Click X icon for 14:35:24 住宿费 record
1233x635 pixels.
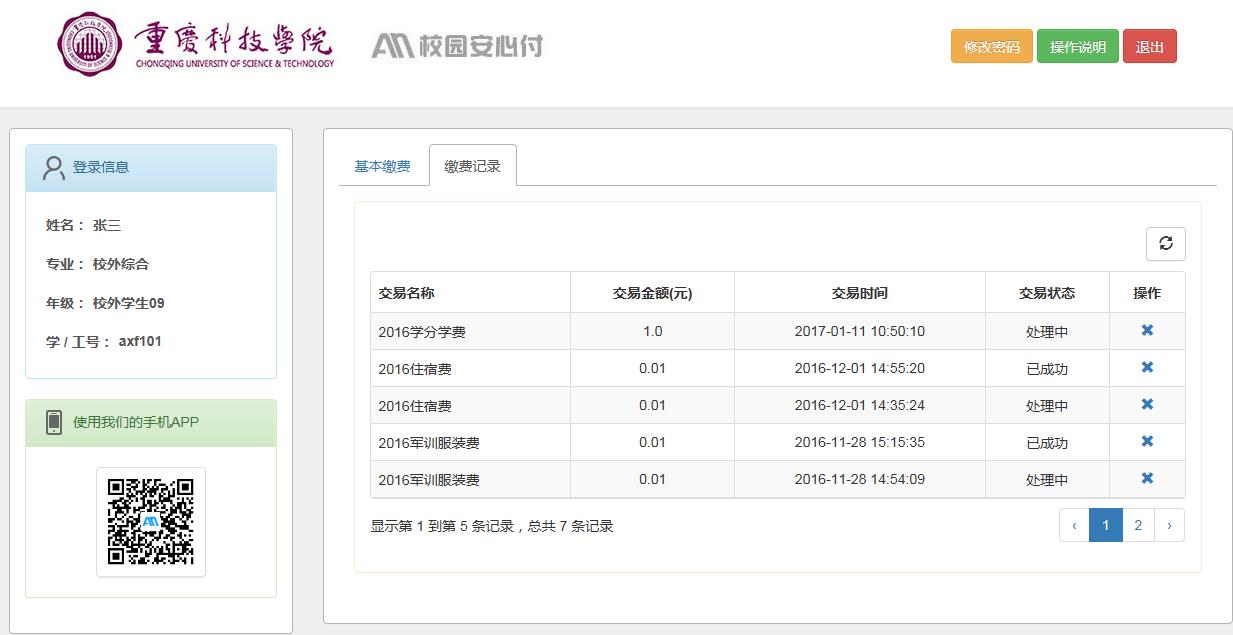coord(1147,404)
